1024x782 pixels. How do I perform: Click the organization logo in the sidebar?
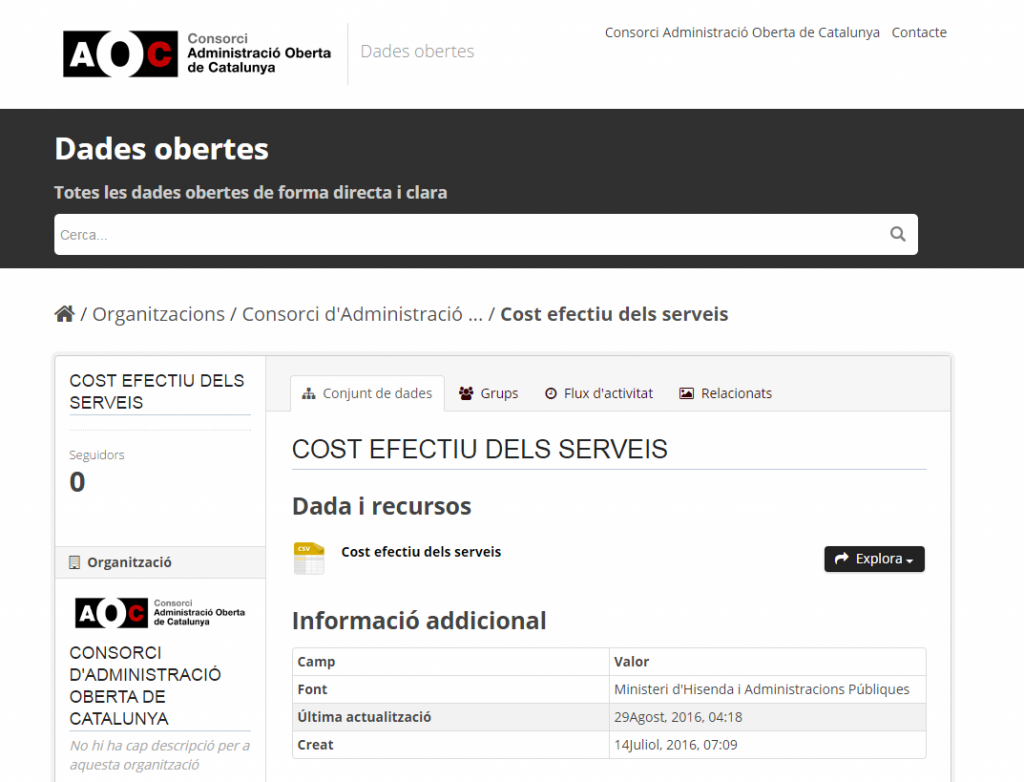[x=159, y=611]
